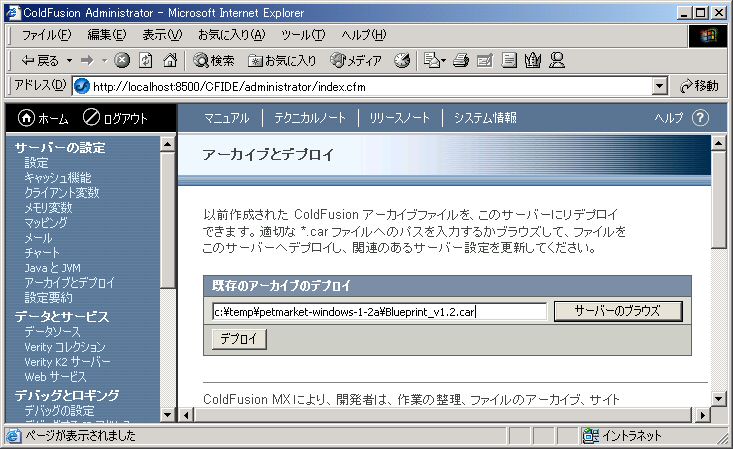Image resolution: width=733 pixels, height=449 pixels.
Task: Open データソース in the sidebar
Action: pos(52,332)
